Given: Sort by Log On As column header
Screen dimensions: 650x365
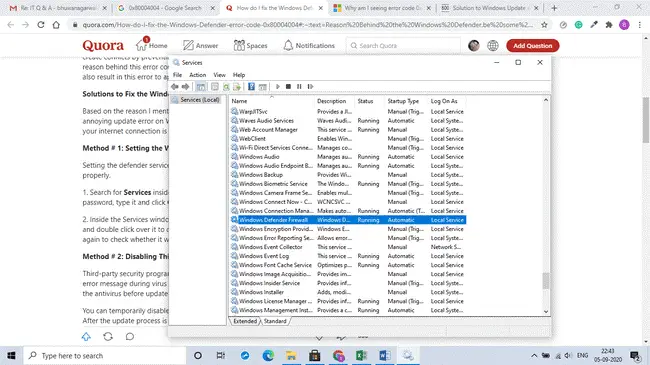Looking at the screenshot, I should pyautogui.click(x=446, y=101).
